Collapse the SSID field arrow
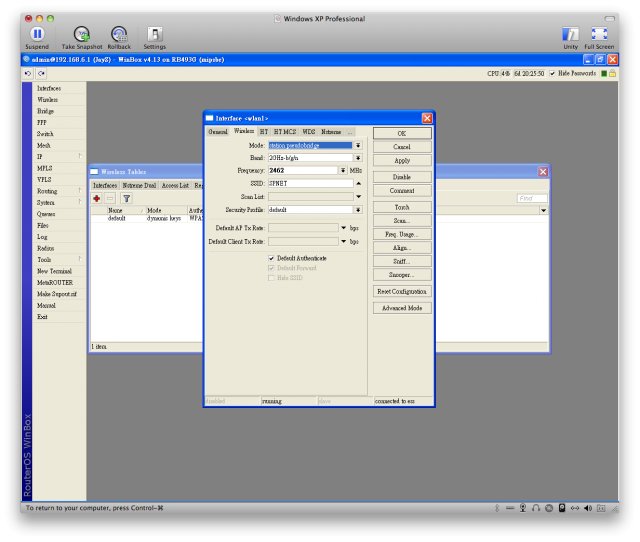The height and width of the screenshot is (542, 640). coord(358,184)
